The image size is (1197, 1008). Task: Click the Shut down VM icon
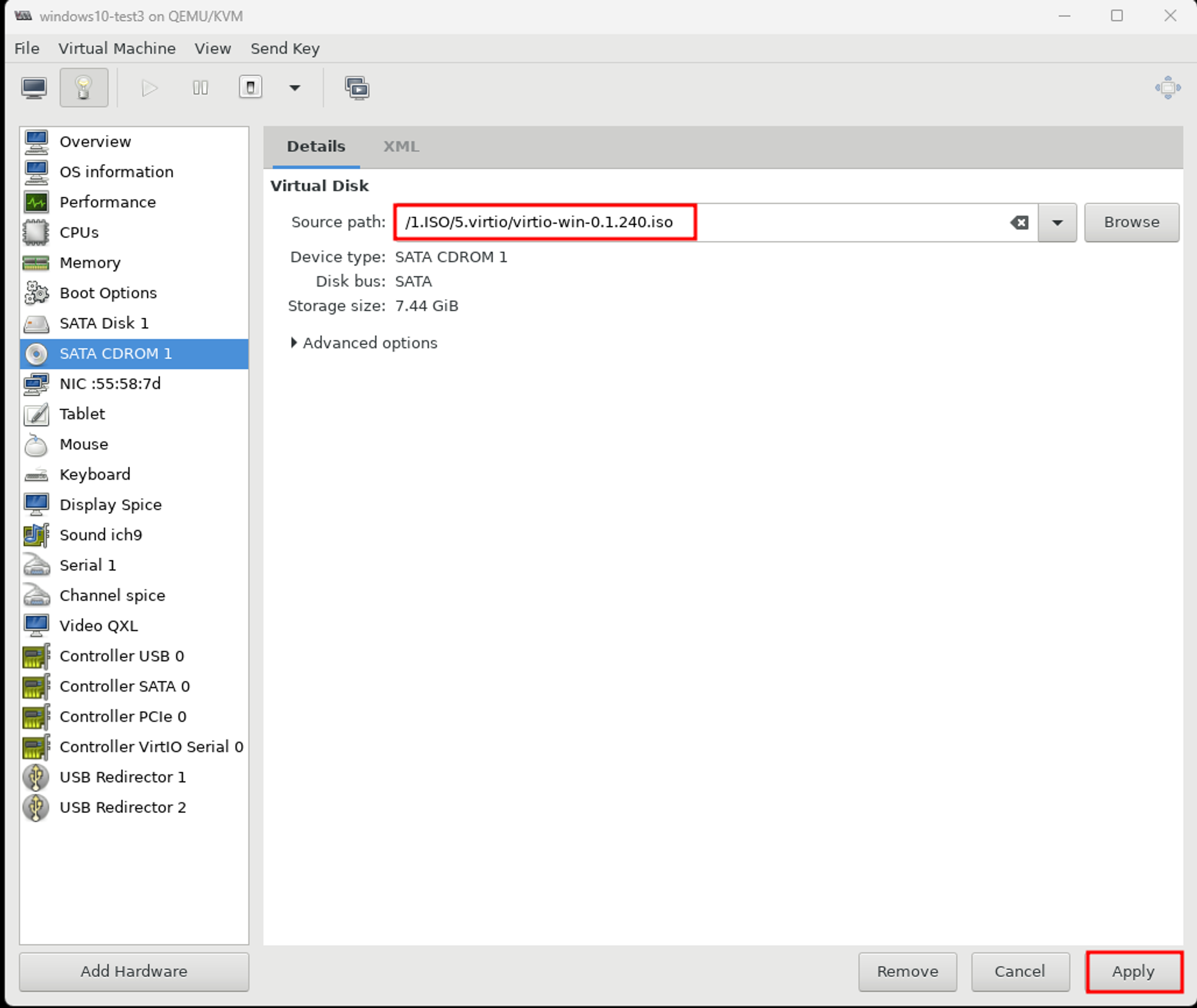[x=250, y=88]
